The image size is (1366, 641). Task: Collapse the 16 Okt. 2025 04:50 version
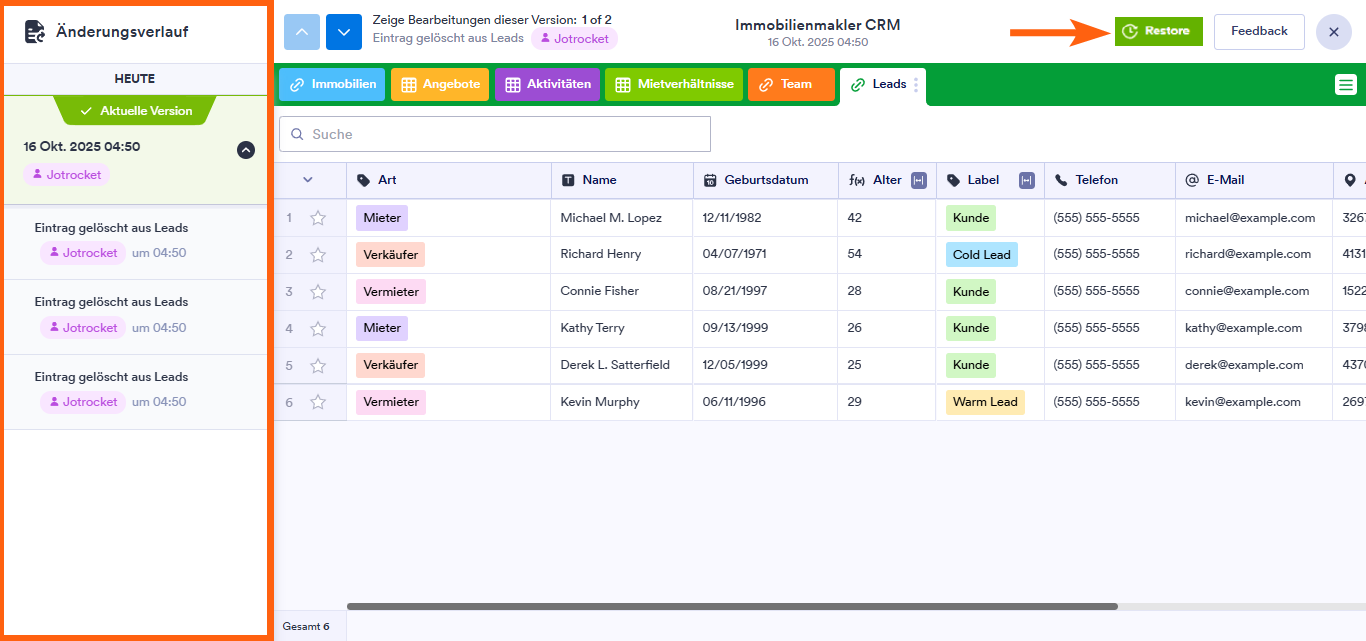point(246,150)
